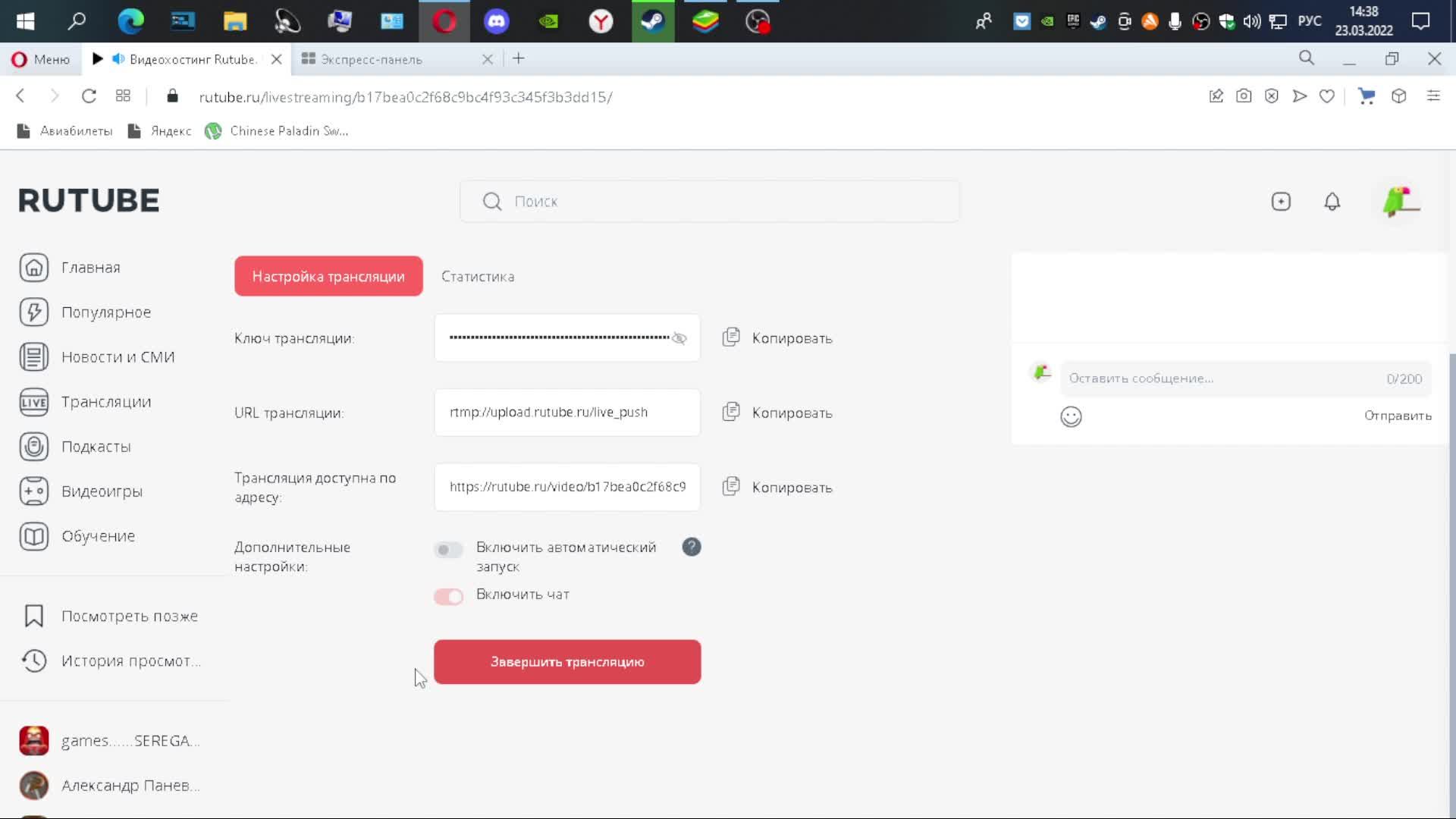Select Видеохостинг Rutube browser tab
This screenshot has width=1456, height=819.
(x=186, y=59)
